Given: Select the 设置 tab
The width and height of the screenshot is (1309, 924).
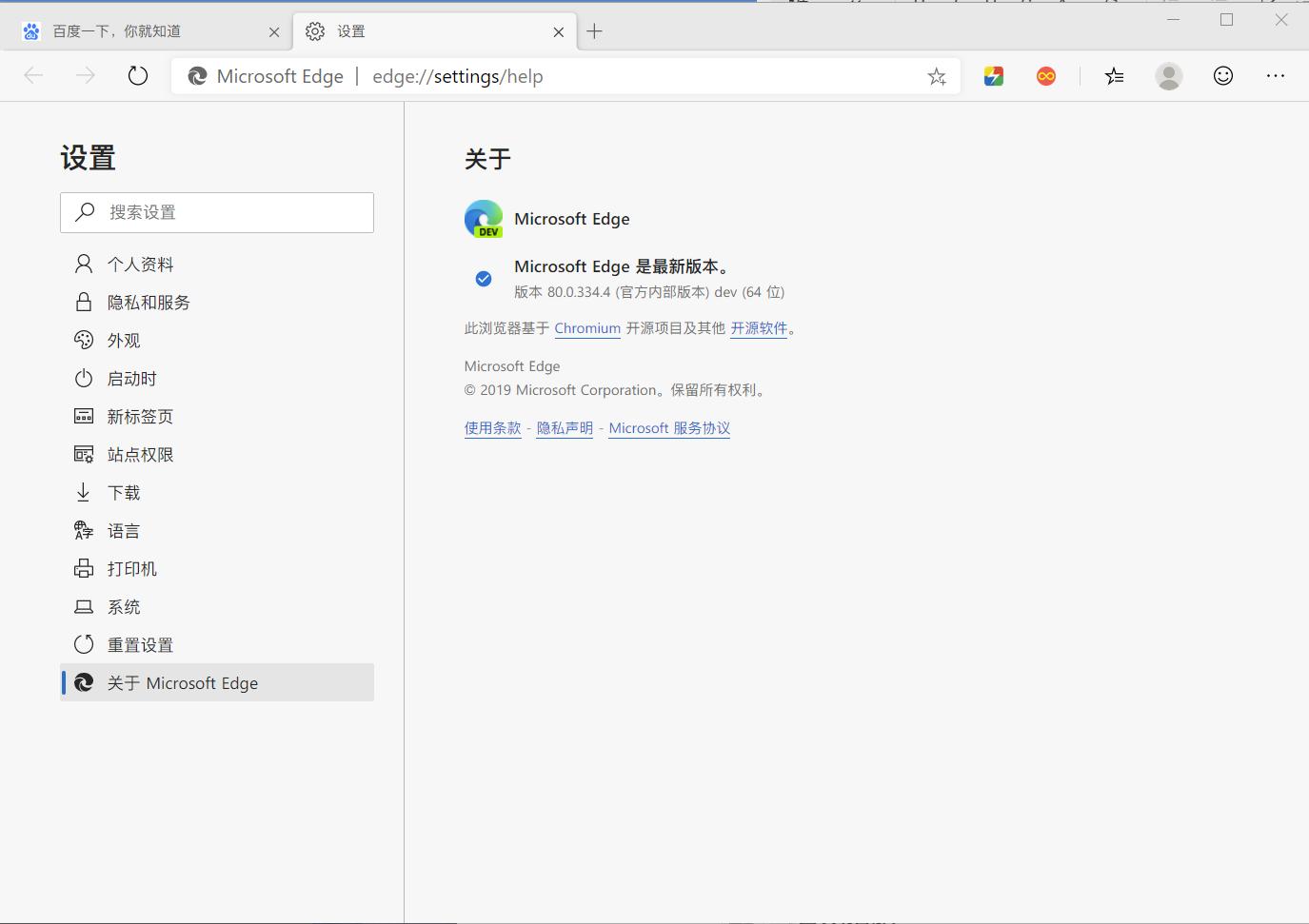Looking at the screenshot, I should [435, 31].
